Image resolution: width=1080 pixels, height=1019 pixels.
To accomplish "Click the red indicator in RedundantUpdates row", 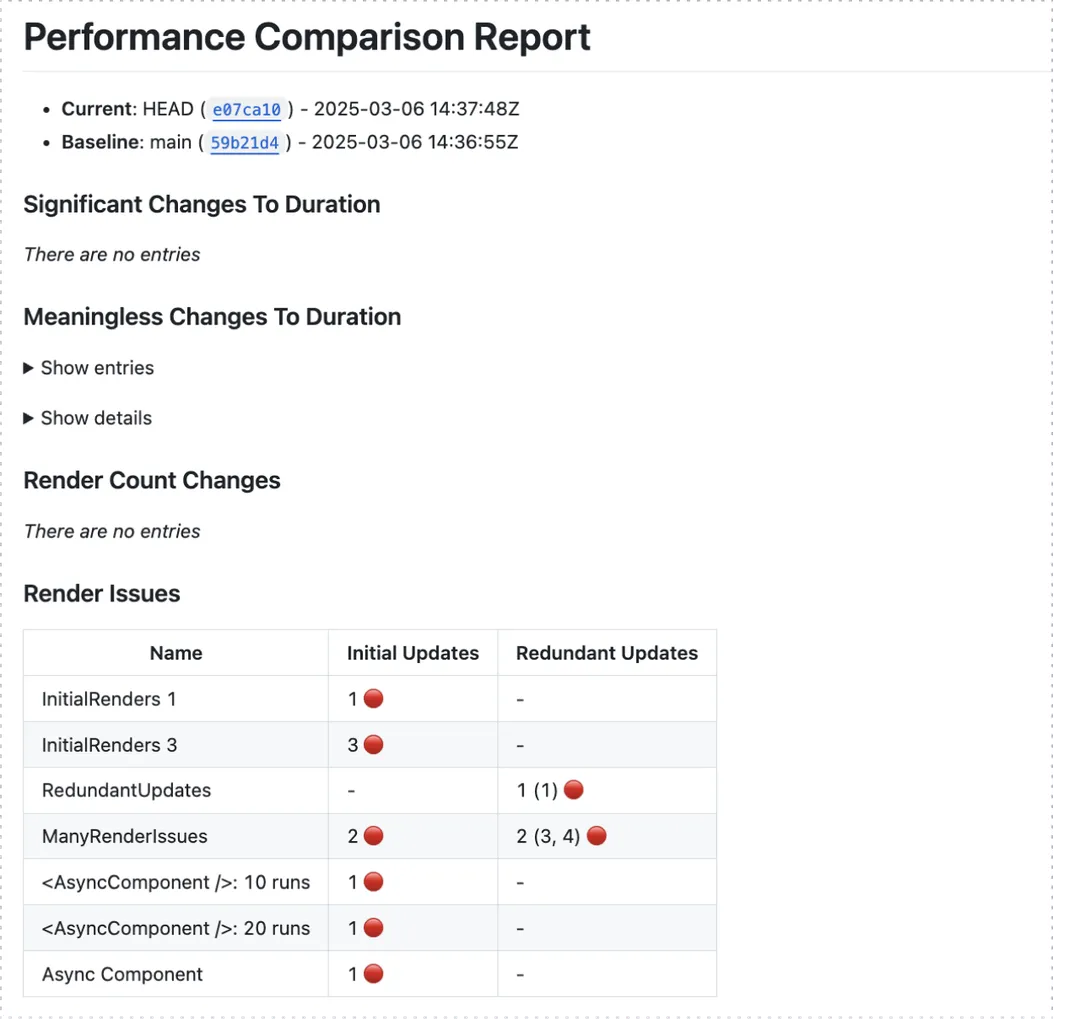I will [573, 789].
